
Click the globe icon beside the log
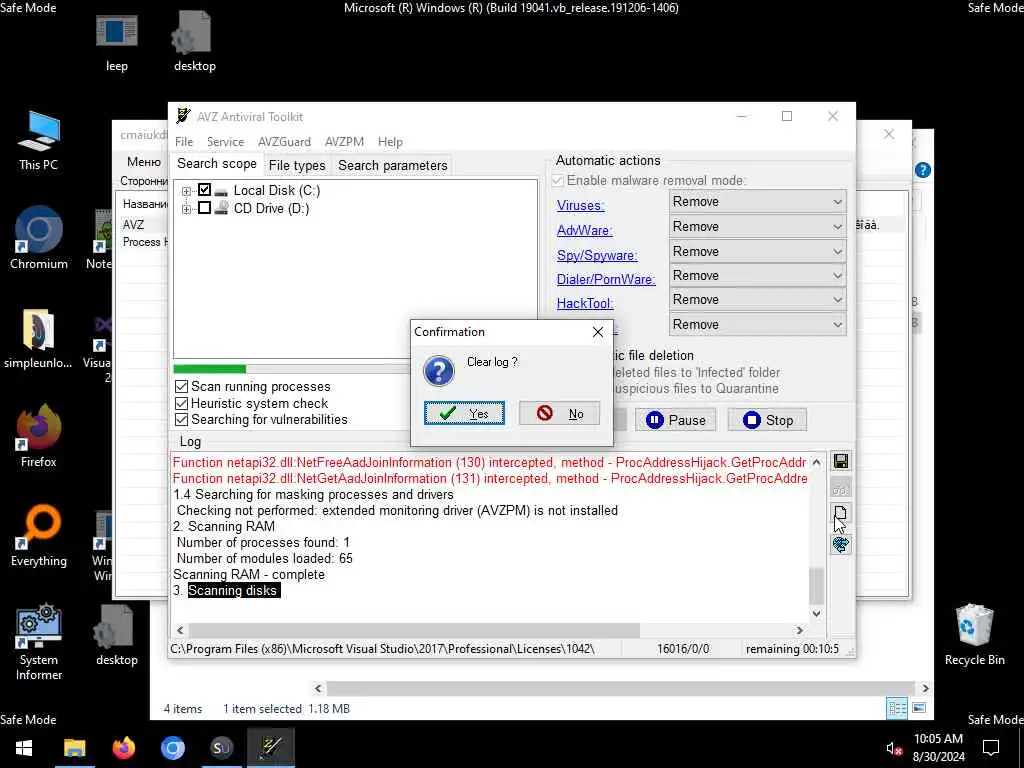click(840, 544)
